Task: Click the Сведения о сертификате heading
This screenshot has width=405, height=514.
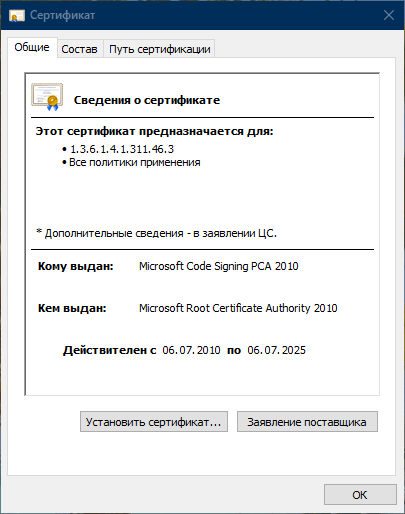Action: point(147,100)
